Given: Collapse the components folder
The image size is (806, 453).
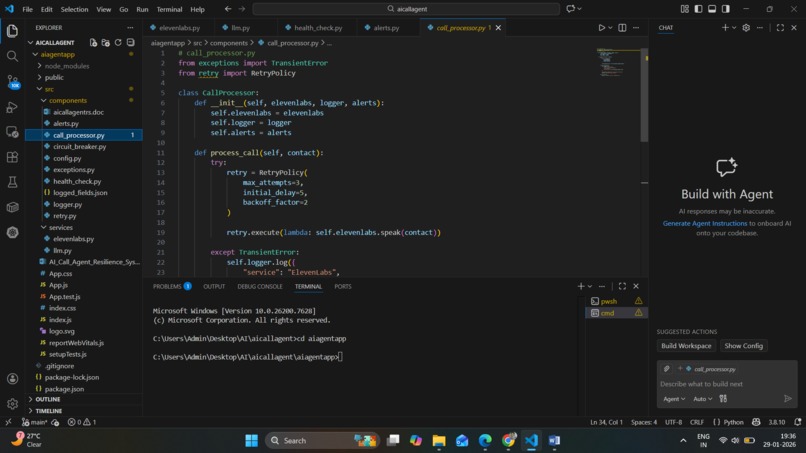Looking at the screenshot, I should point(44,100).
